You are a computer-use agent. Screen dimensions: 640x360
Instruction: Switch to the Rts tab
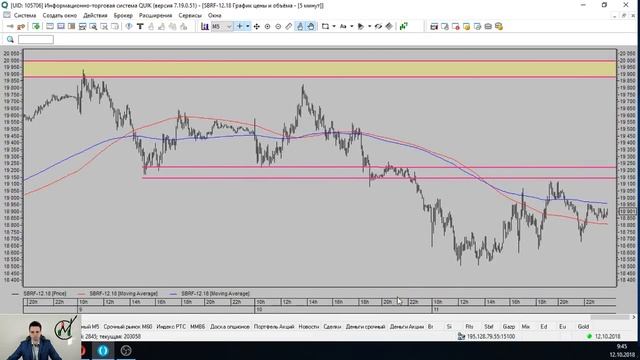[469, 327]
